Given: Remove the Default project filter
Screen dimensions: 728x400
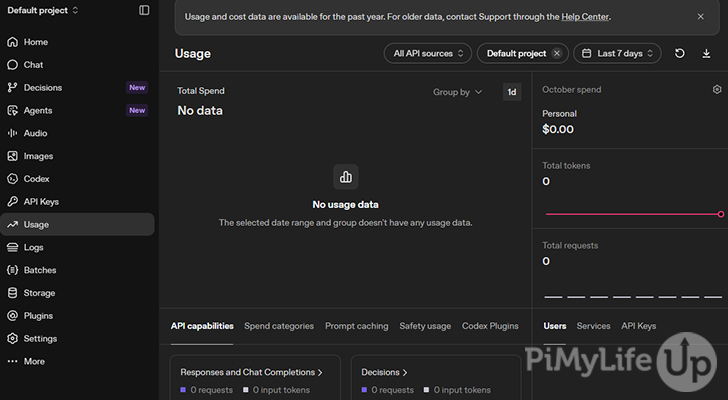Looking at the screenshot, I should coord(557,53).
